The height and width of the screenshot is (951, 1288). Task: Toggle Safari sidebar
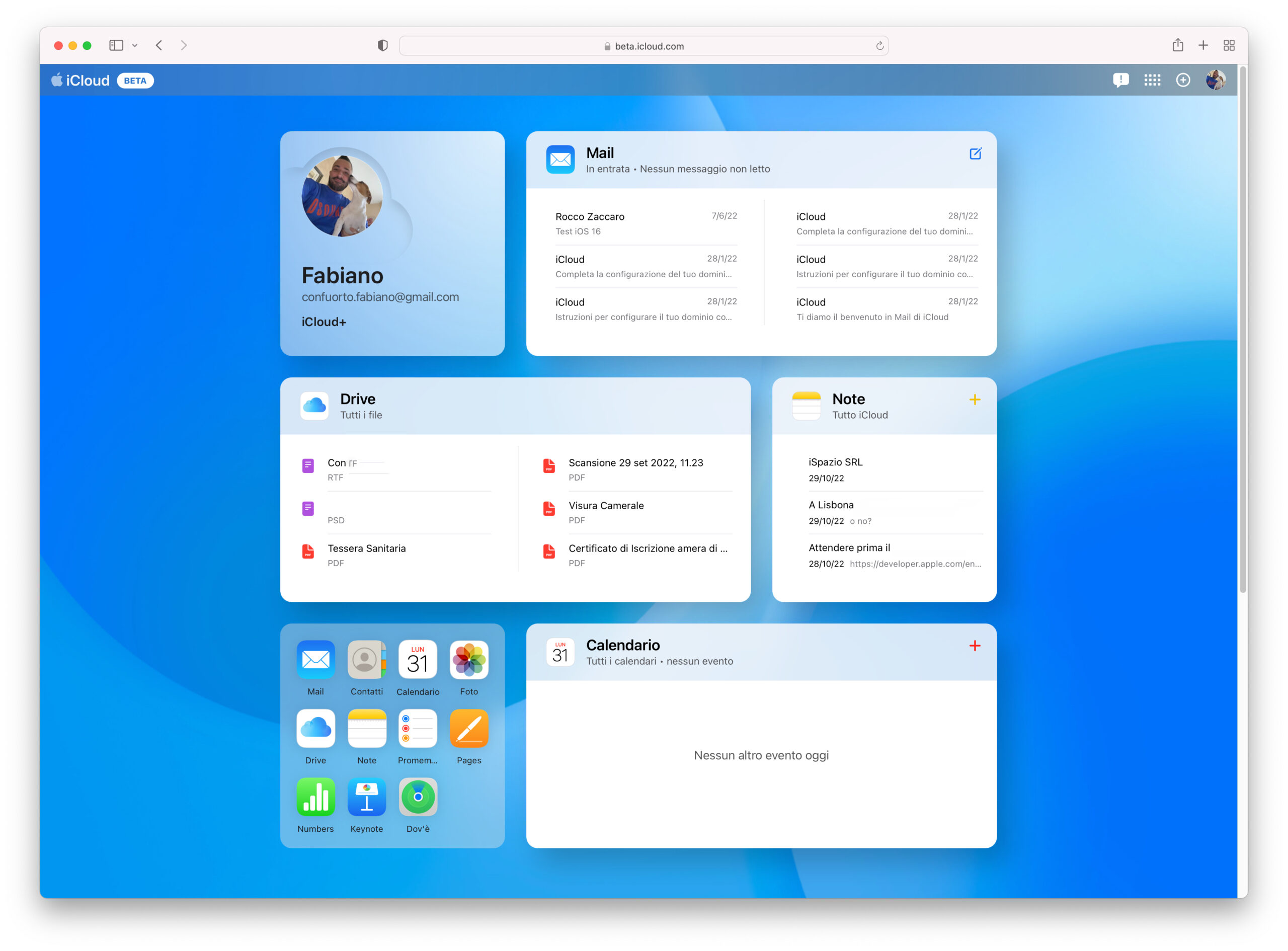(116, 45)
